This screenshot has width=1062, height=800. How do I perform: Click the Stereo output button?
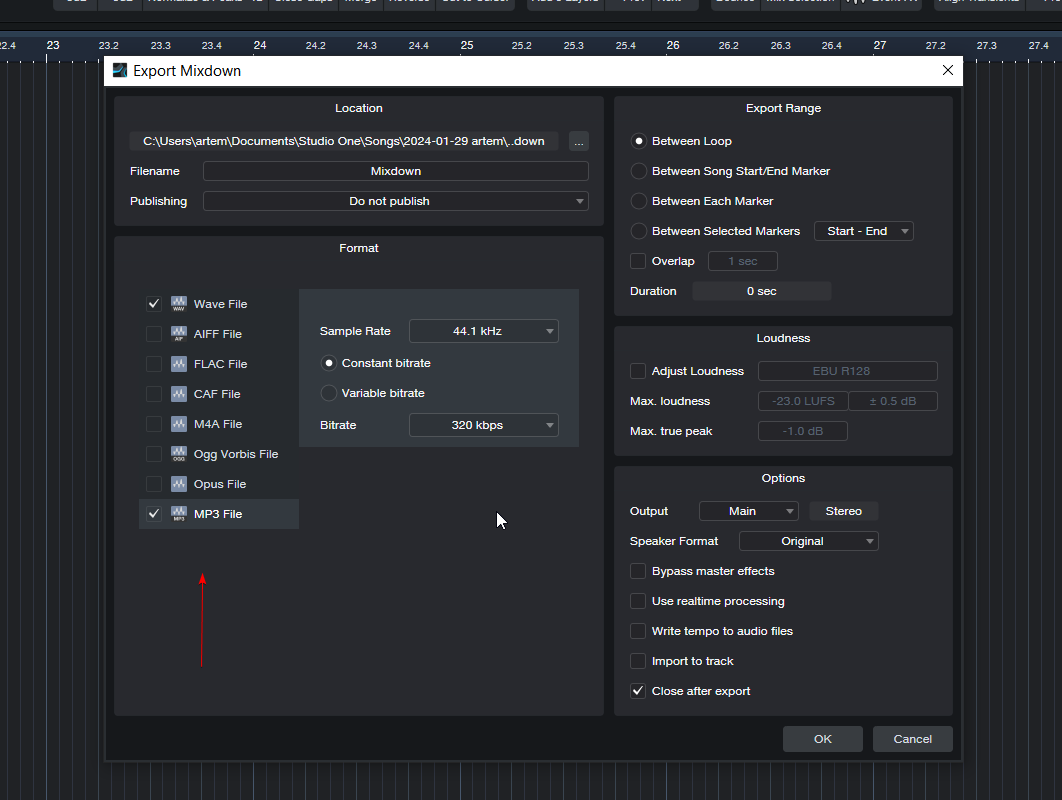pyautogui.click(x=843, y=511)
